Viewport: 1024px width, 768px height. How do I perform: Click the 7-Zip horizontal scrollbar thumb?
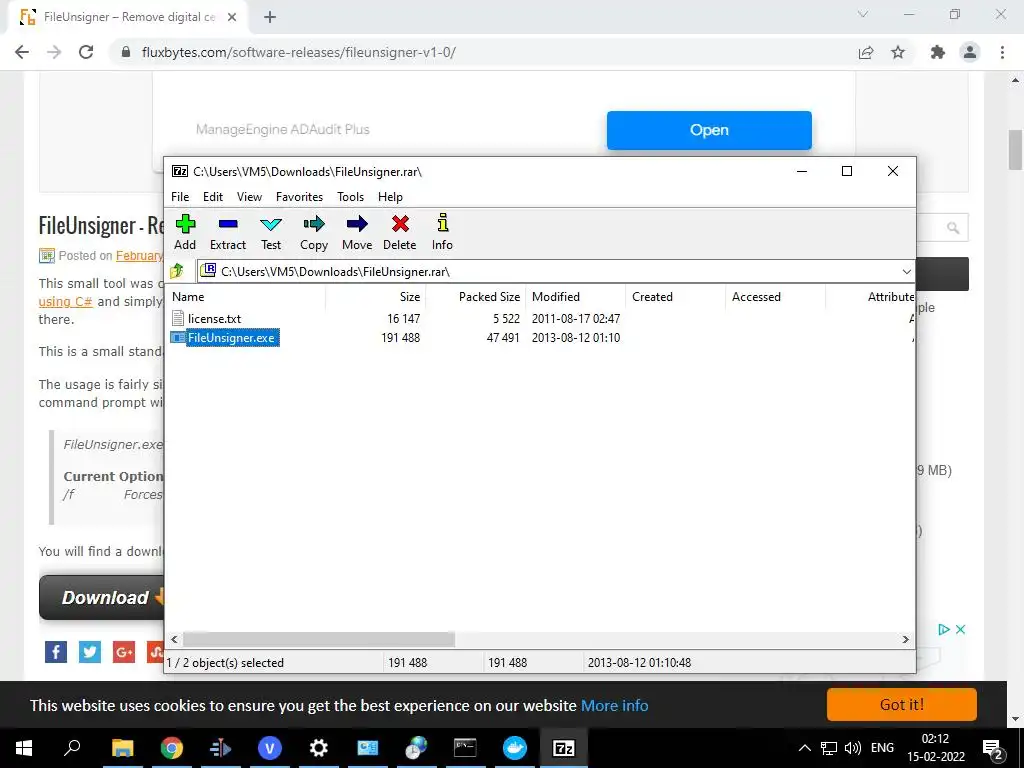tap(319, 639)
